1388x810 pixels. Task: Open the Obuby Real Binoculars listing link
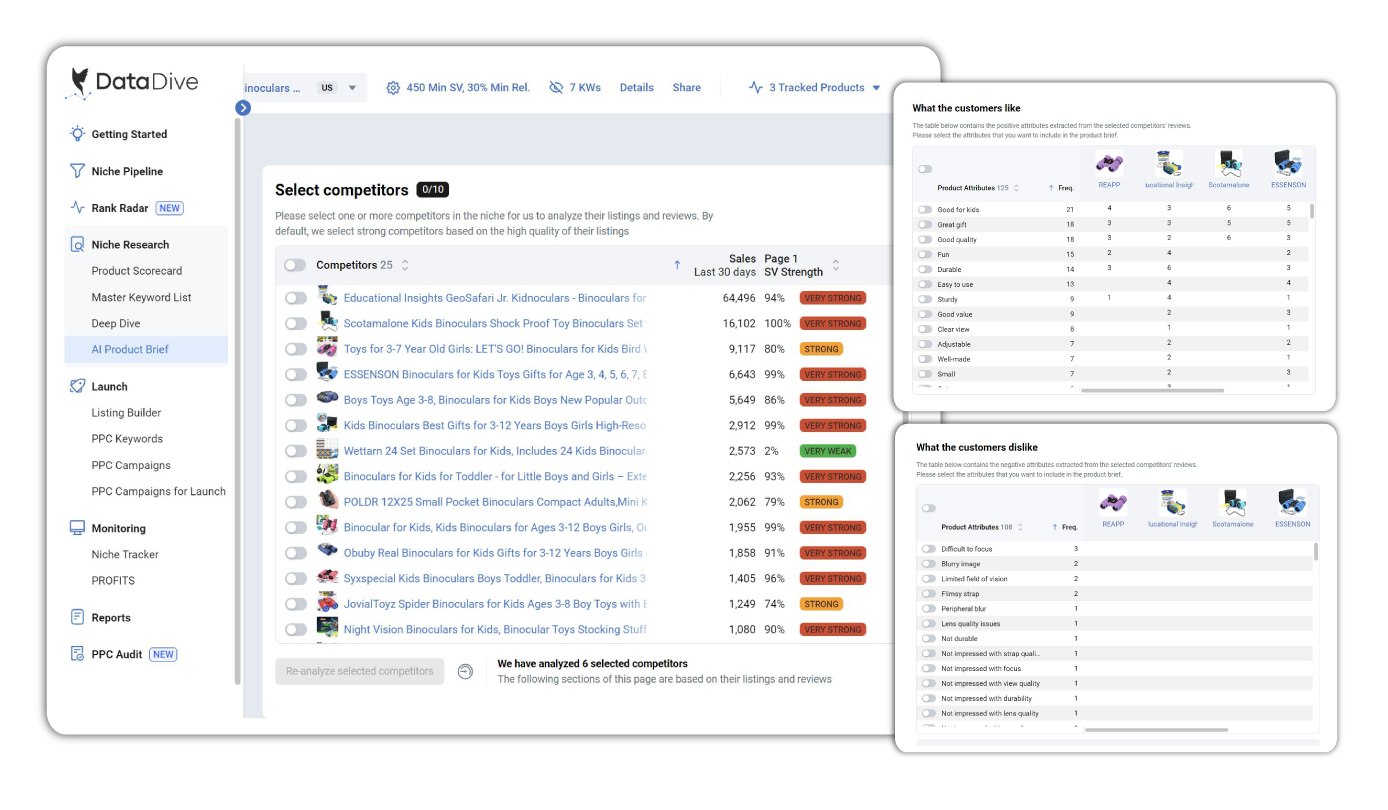[495, 553]
